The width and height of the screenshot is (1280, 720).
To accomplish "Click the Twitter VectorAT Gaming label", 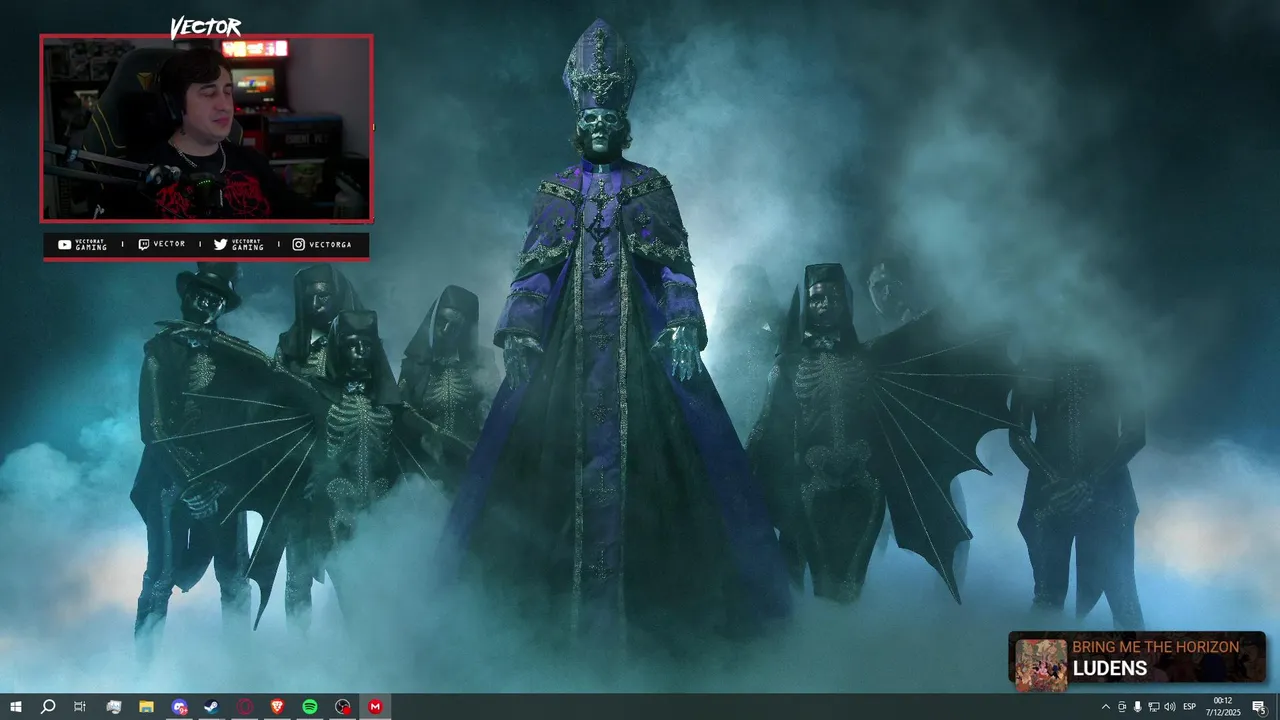I will click(239, 245).
